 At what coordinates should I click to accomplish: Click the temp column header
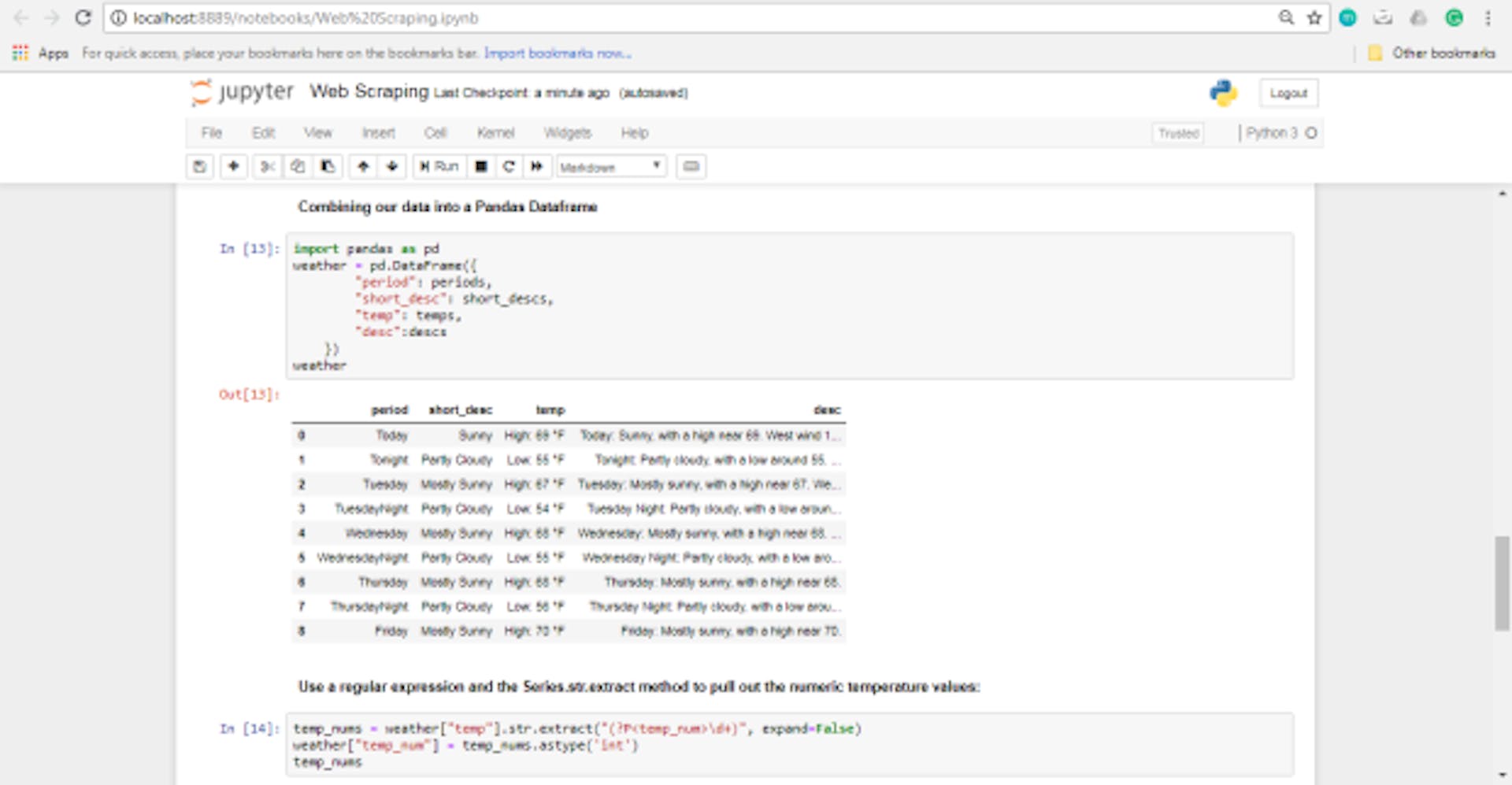point(550,410)
